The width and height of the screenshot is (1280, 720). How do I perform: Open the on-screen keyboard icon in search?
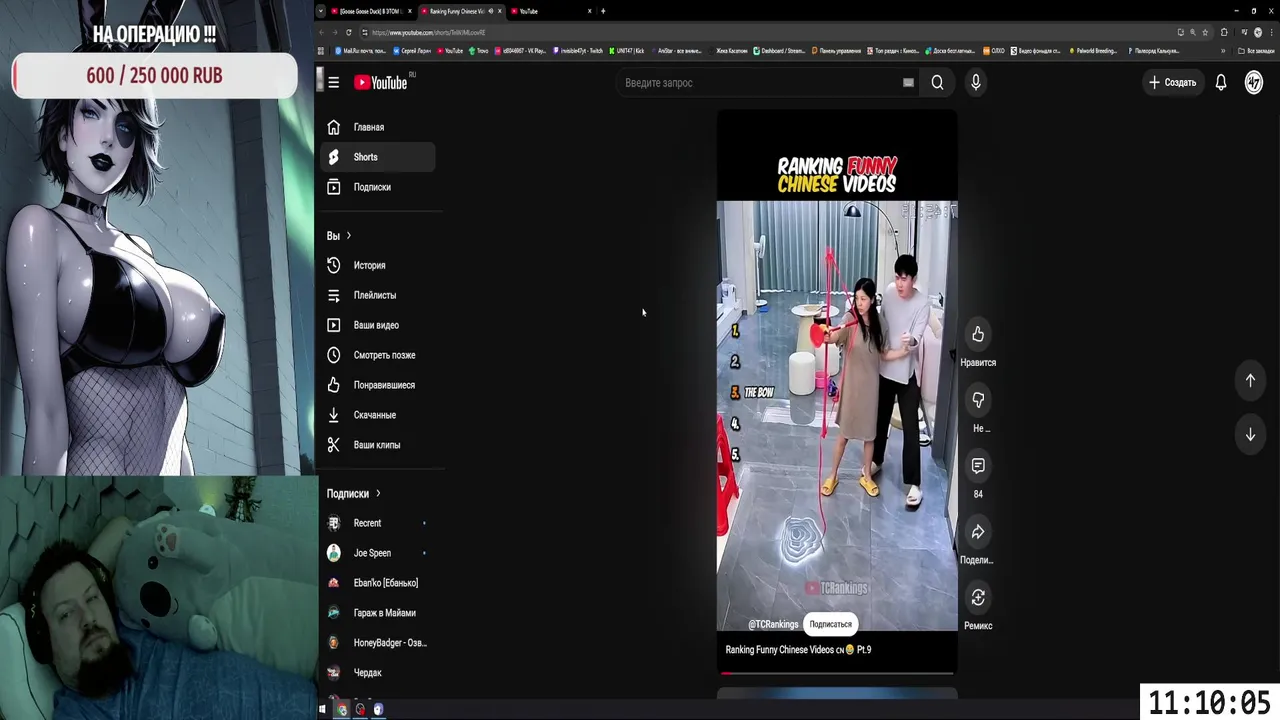908,83
